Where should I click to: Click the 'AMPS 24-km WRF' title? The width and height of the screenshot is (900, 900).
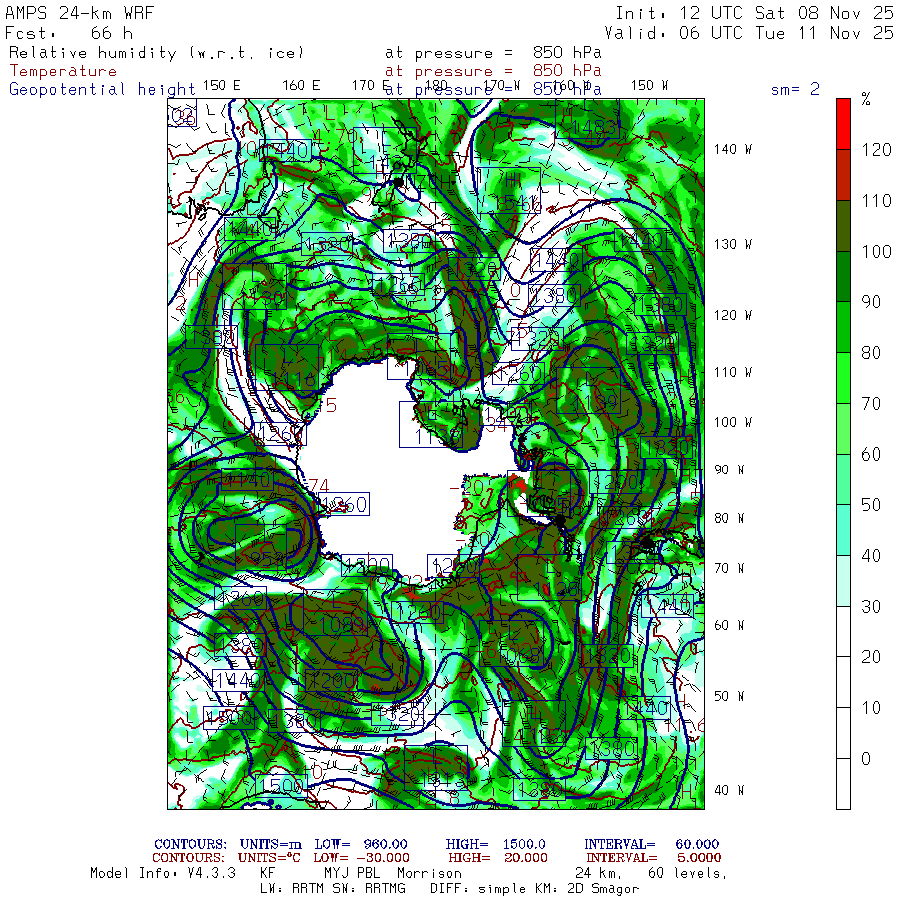point(79,13)
